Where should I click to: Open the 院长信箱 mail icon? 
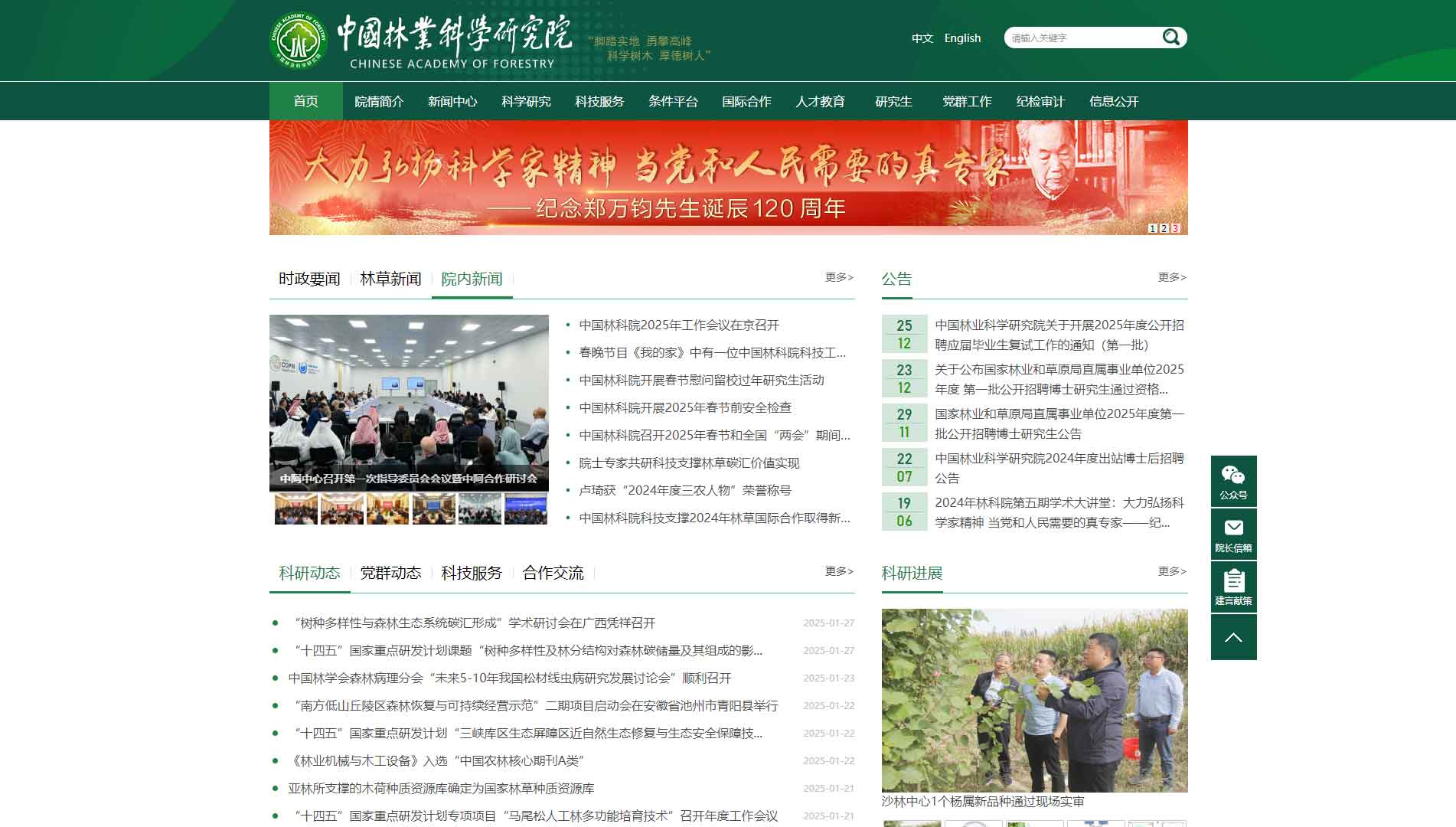coord(1233,534)
